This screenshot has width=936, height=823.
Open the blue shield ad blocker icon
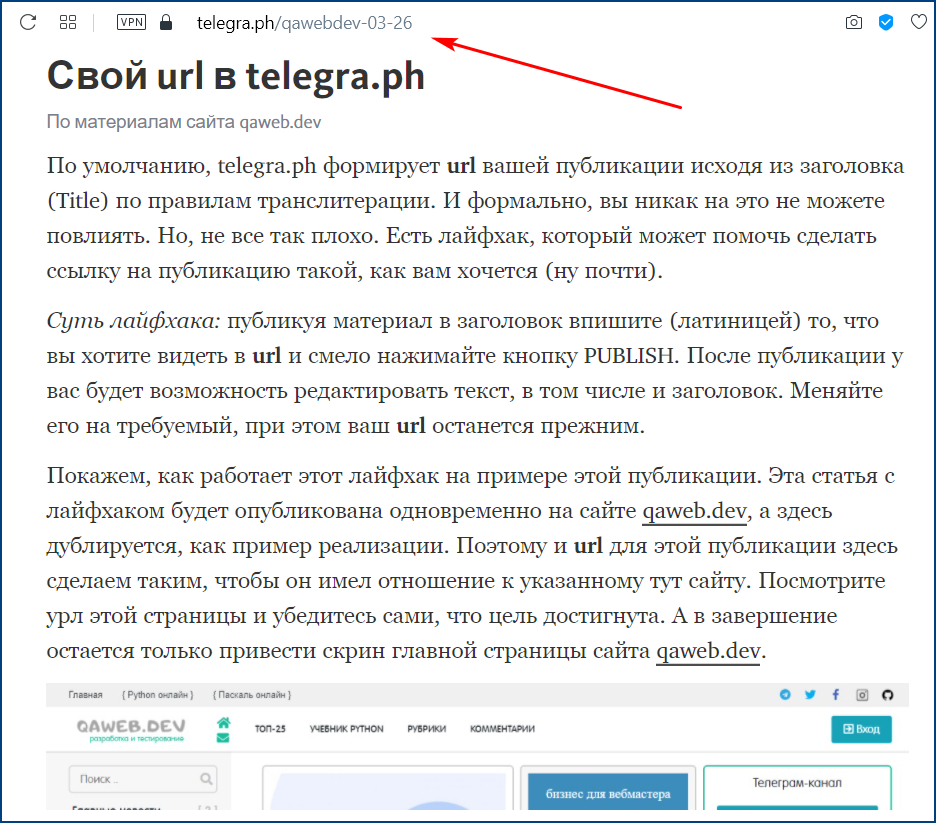point(886,23)
